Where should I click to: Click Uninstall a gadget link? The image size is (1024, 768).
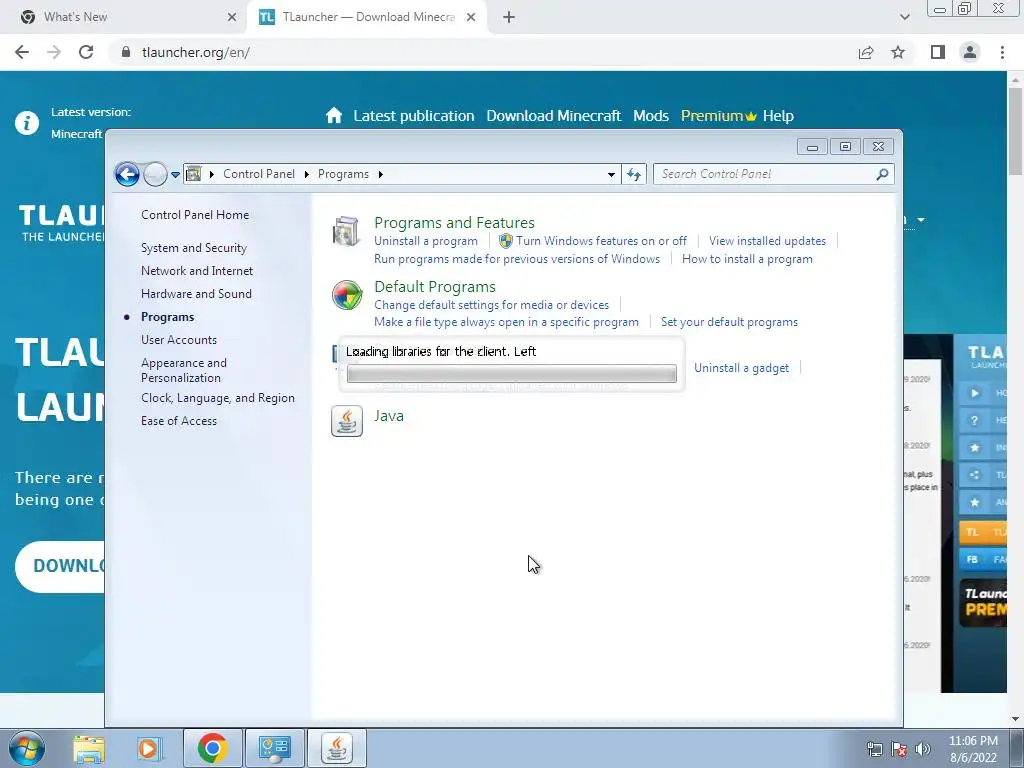click(x=741, y=368)
